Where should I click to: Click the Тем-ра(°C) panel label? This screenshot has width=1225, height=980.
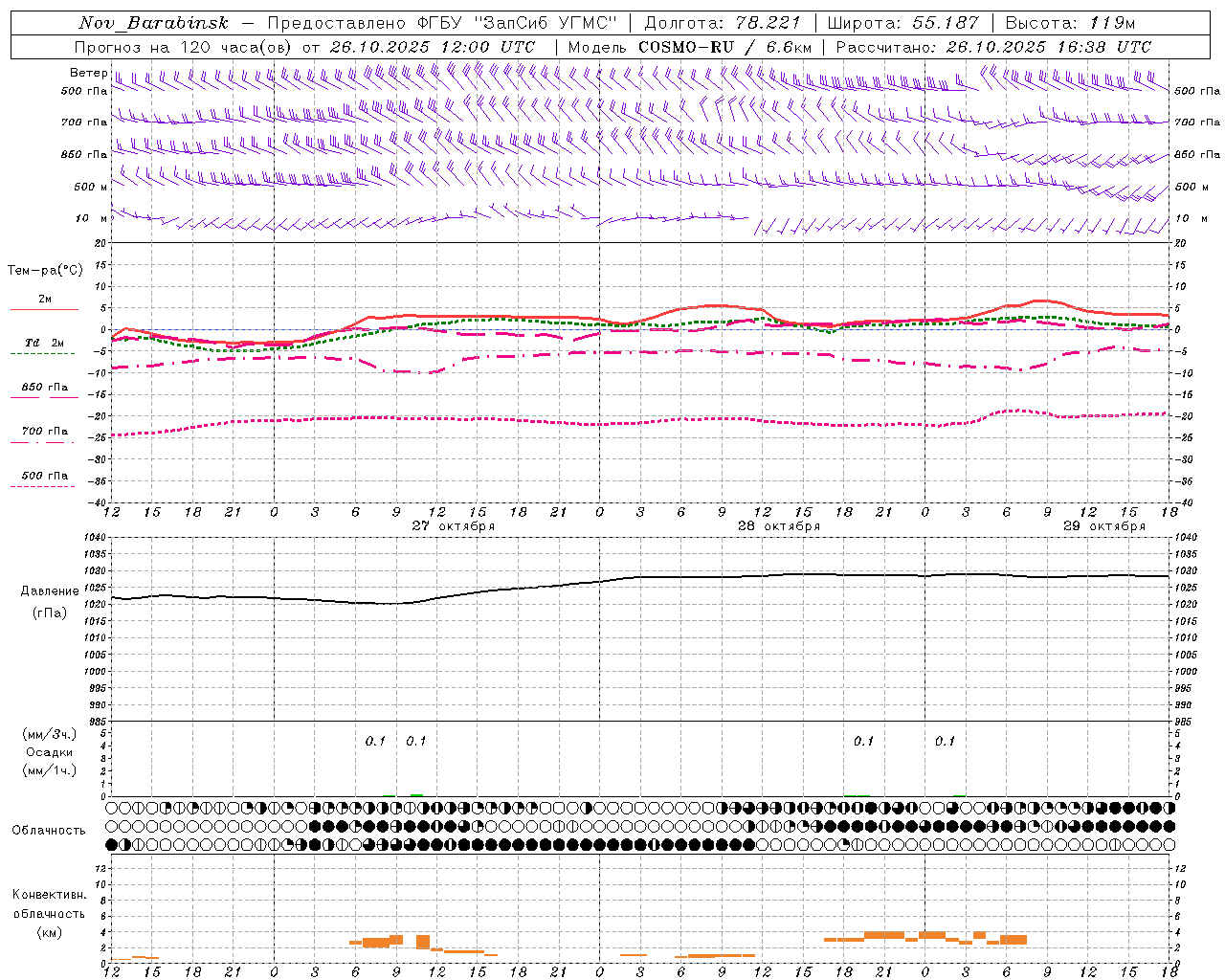pos(45,270)
